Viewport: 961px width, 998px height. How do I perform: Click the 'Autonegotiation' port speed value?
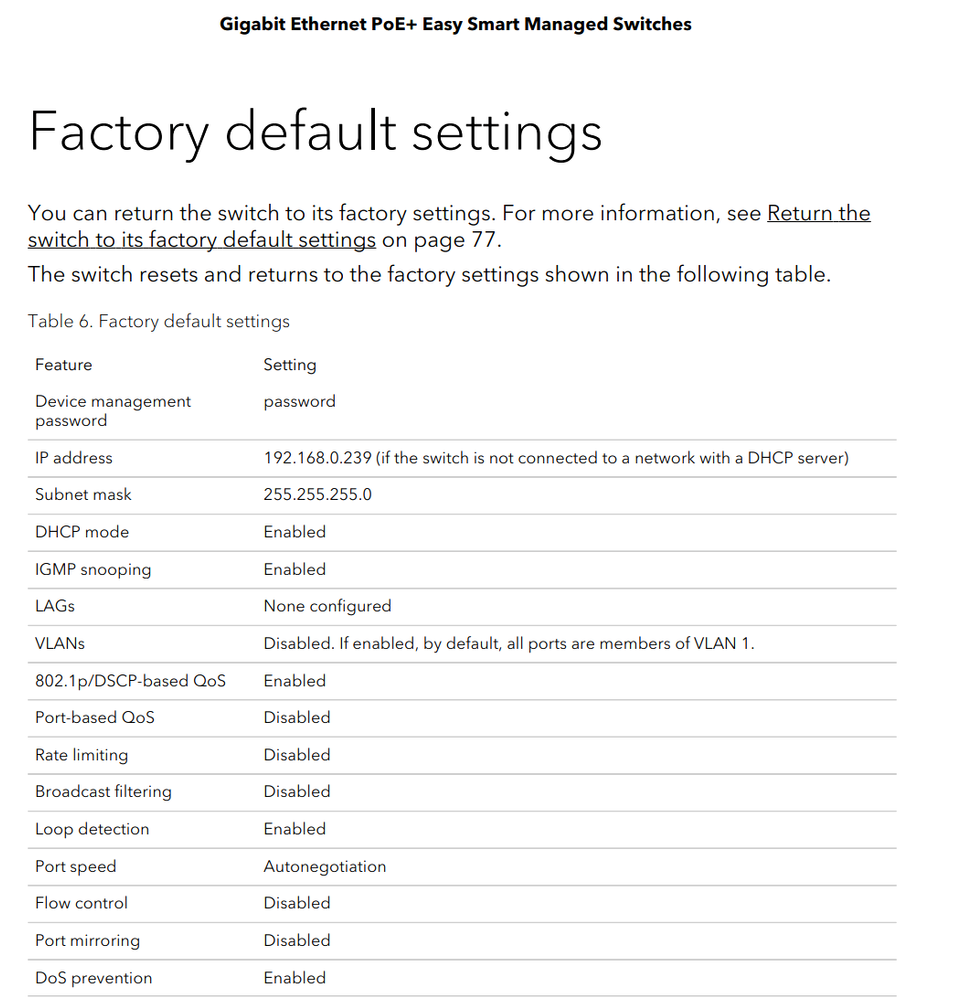pyautogui.click(x=324, y=867)
